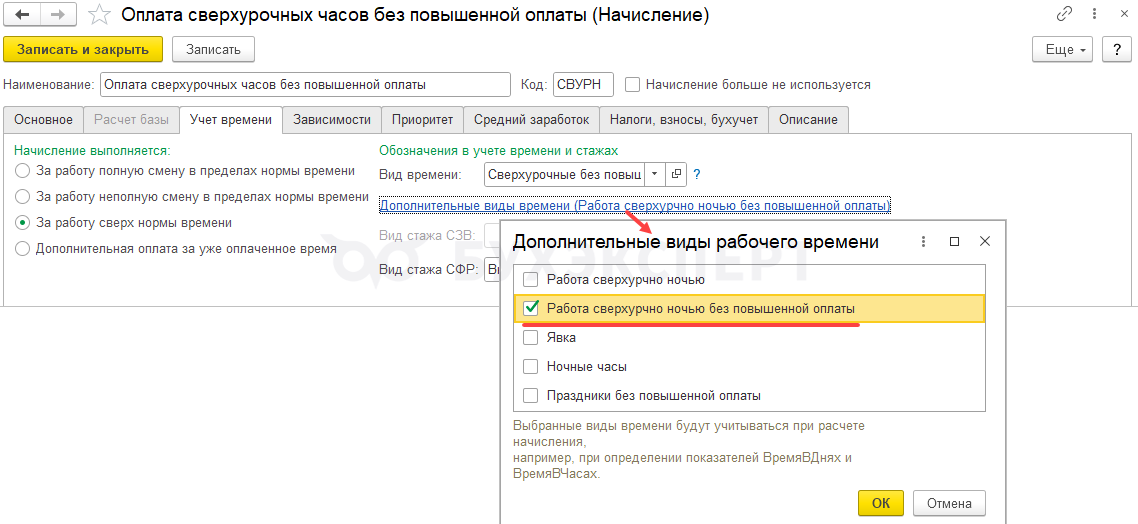
Task: Select За работу неполную смену radio button
Action: pyautogui.click(x=22, y=197)
